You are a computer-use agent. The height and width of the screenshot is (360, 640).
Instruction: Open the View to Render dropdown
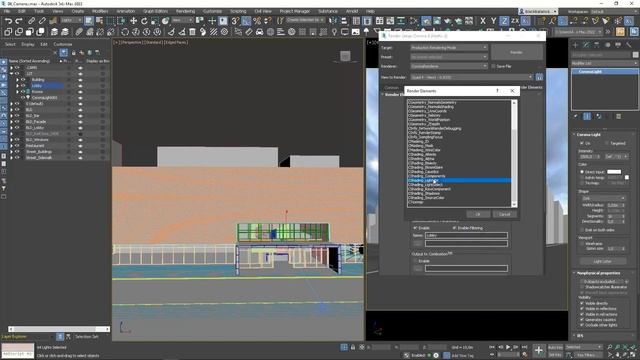pos(472,77)
